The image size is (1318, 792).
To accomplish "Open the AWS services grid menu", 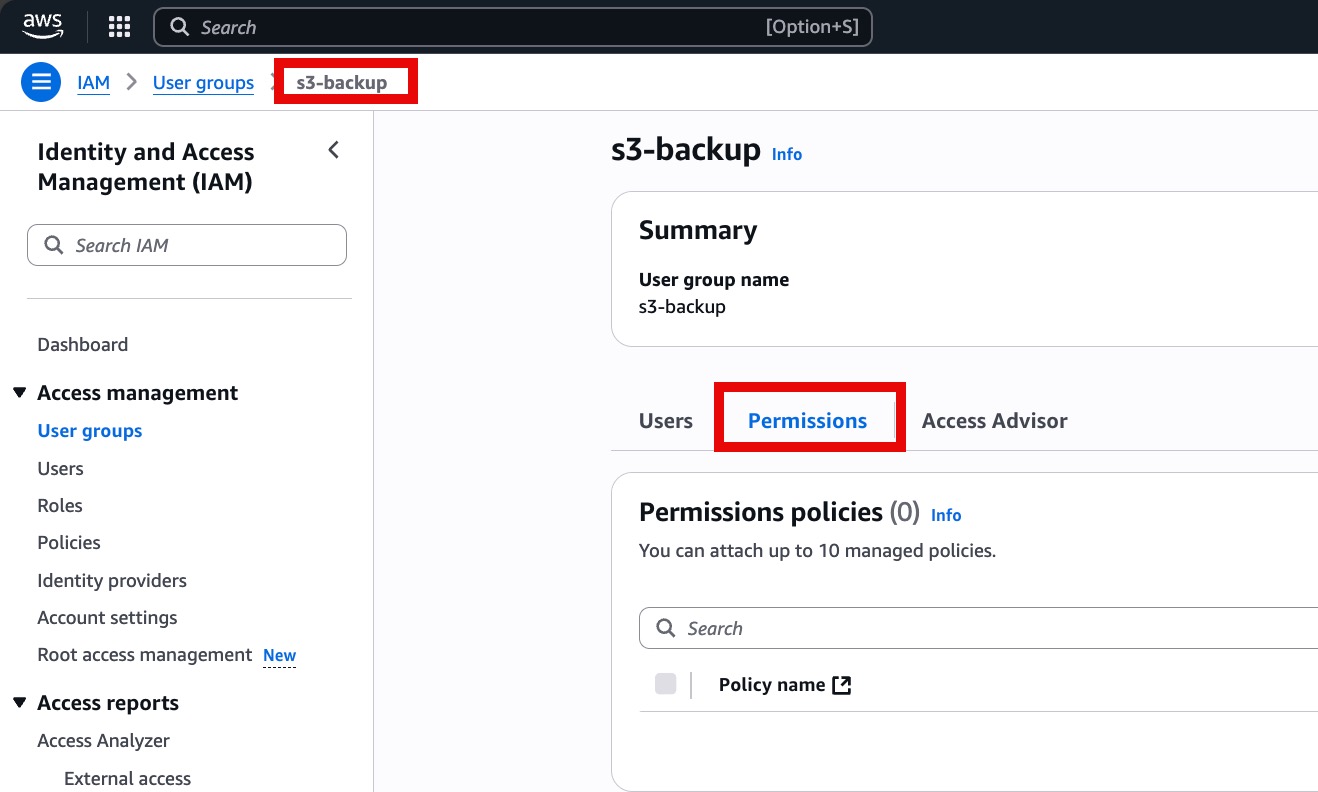I will (x=119, y=27).
